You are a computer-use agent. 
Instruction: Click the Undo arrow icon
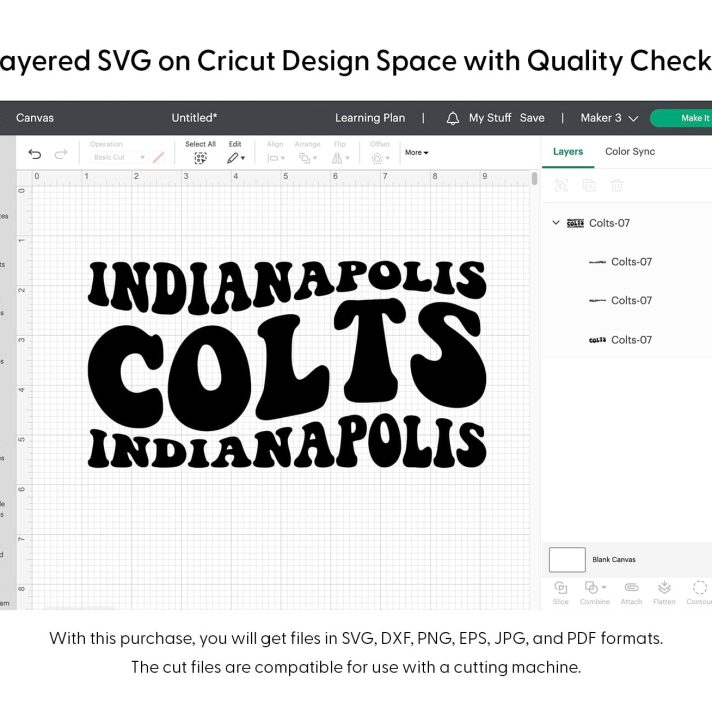(x=35, y=154)
